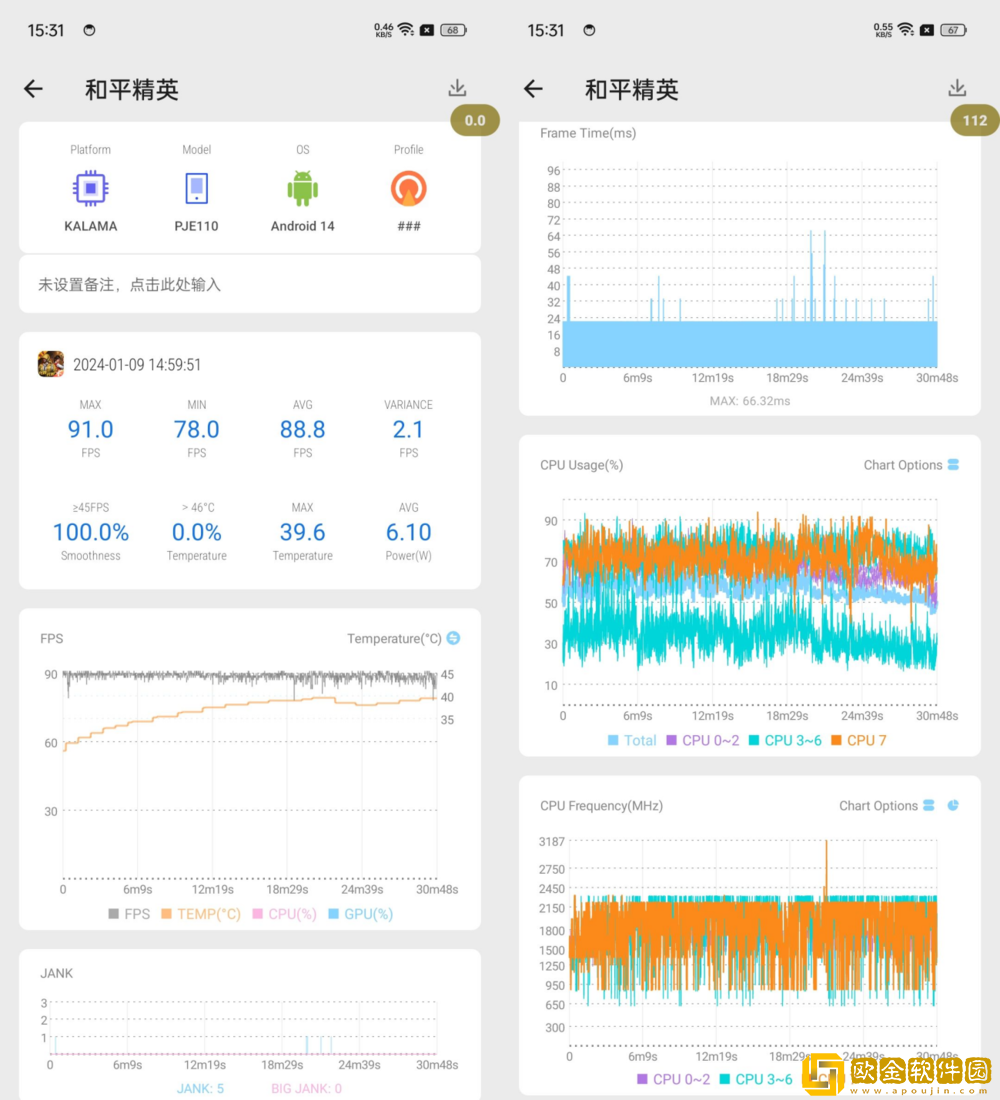Open Chart Options for CPU Frequency
Viewport: 1000px width, 1100px height.
coord(887,806)
